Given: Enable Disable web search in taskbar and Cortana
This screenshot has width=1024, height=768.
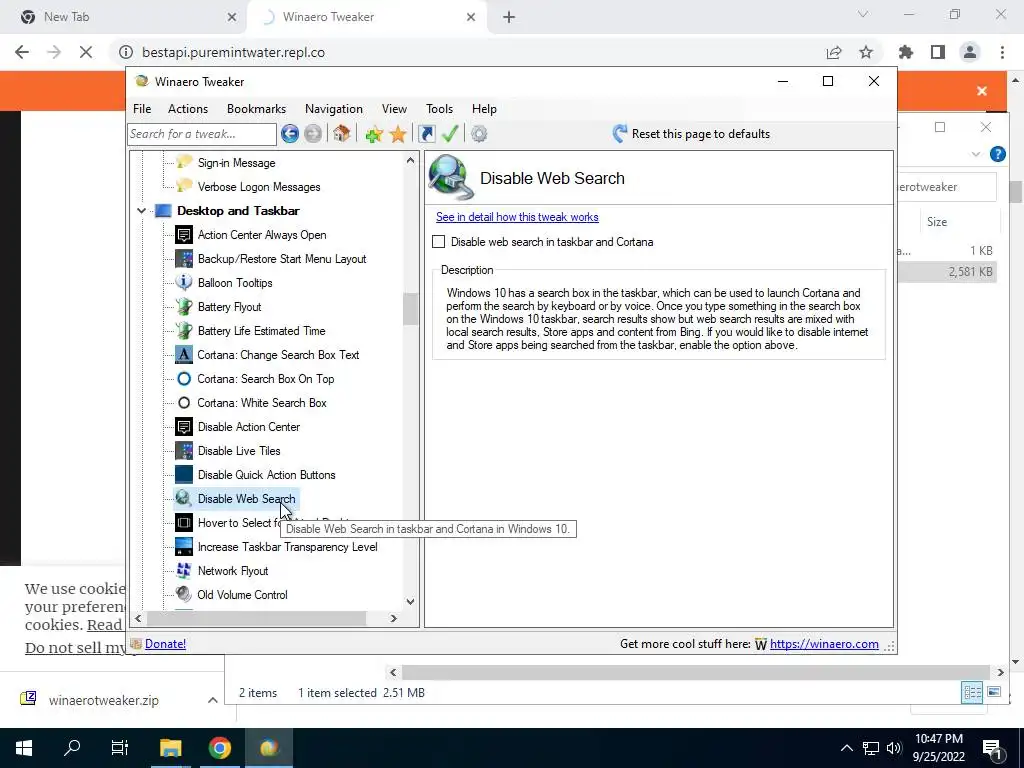Looking at the screenshot, I should (x=439, y=242).
